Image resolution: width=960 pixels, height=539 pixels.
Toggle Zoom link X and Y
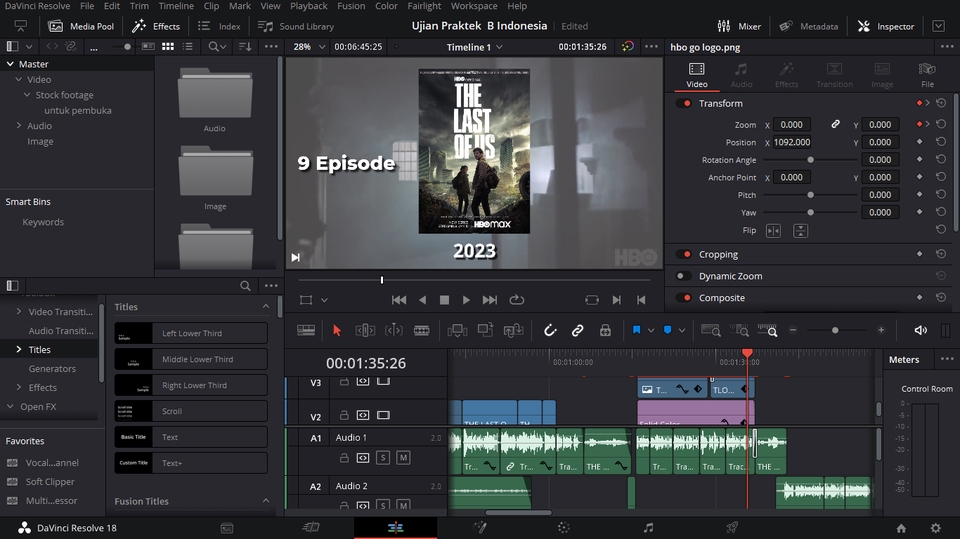pyautogui.click(x=835, y=124)
